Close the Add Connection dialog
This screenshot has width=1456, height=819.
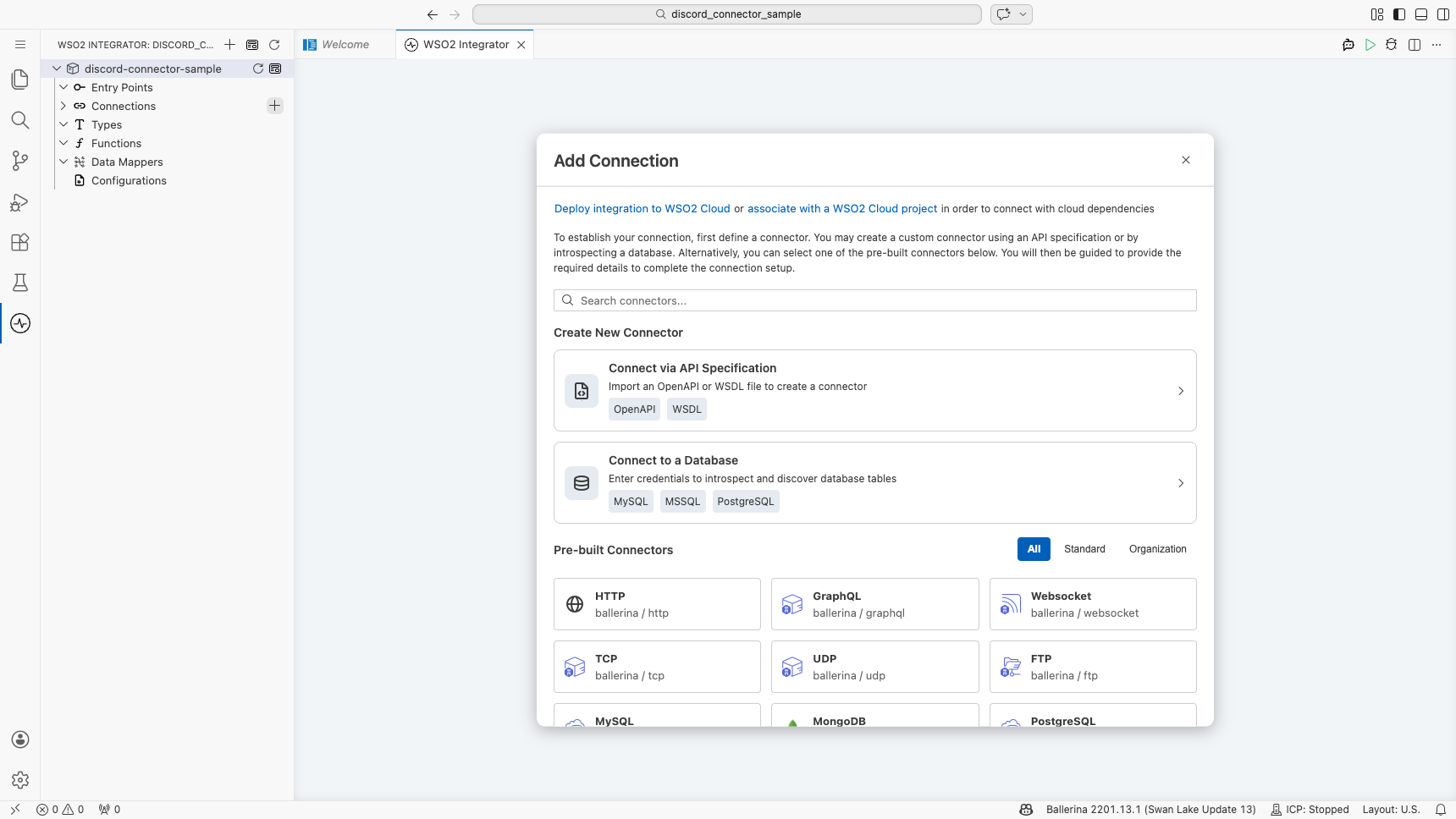[x=1186, y=160]
